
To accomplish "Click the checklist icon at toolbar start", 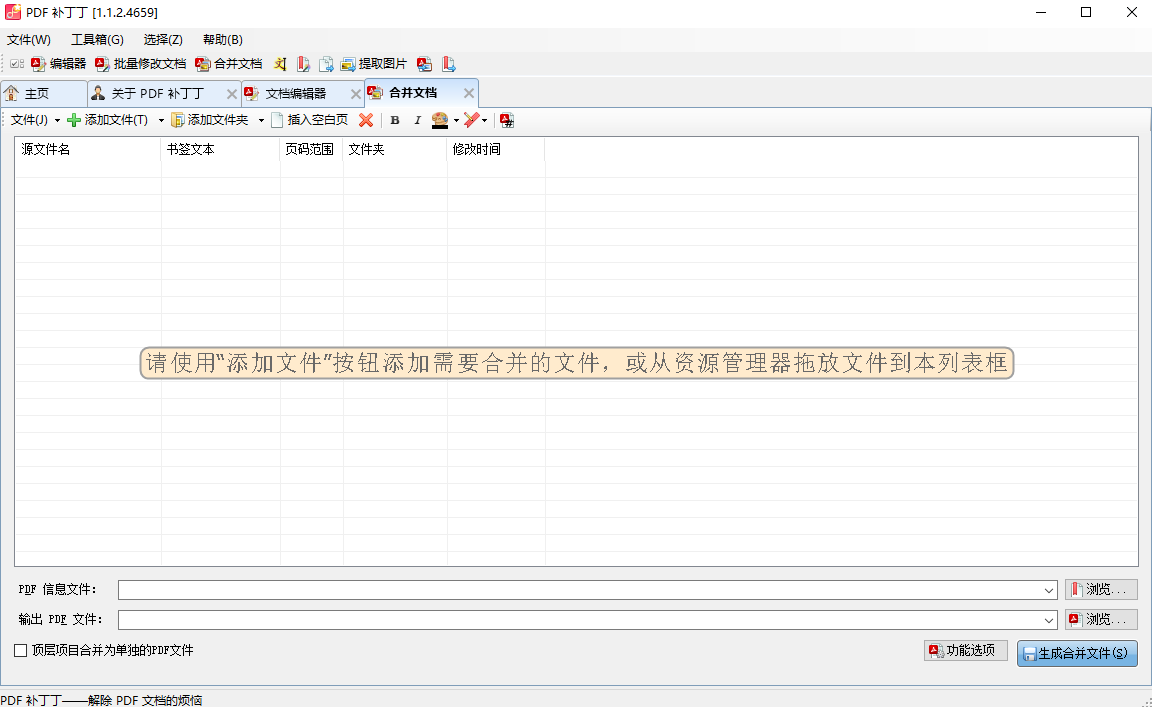I will tap(17, 64).
